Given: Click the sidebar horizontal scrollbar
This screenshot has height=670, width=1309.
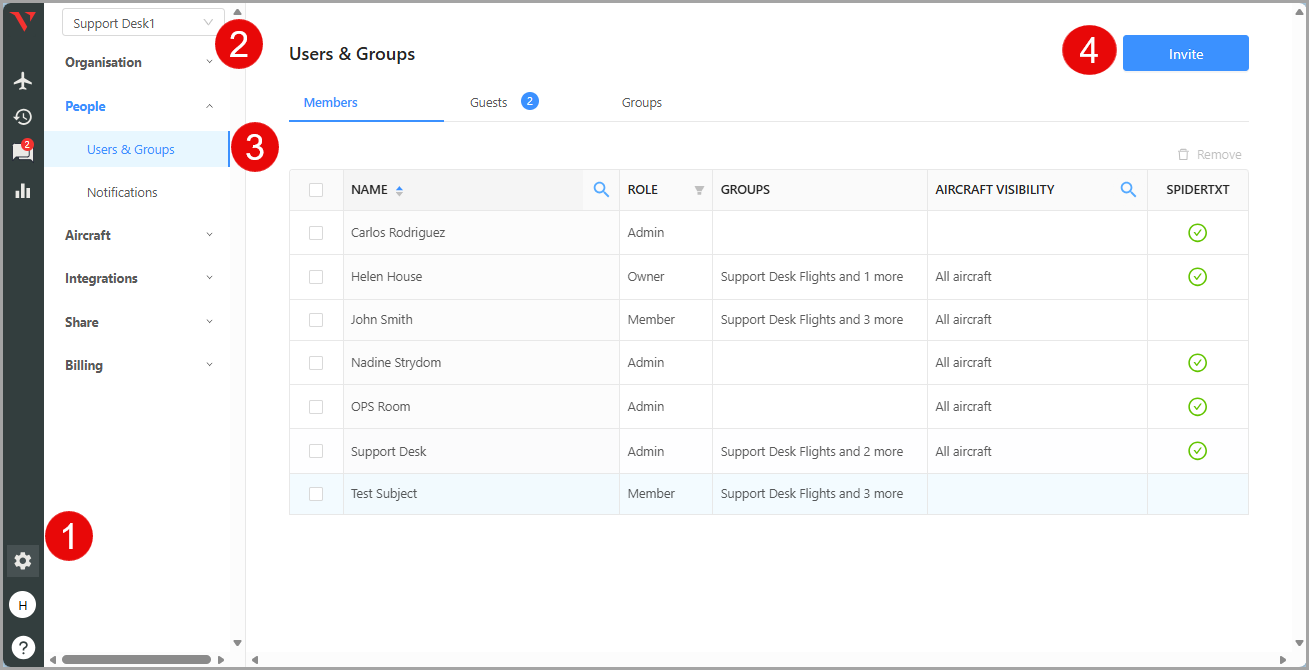Looking at the screenshot, I should [135, 659].
